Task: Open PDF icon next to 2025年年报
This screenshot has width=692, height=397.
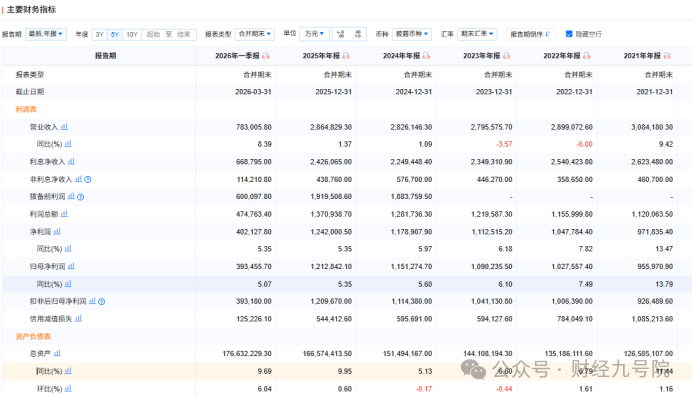Action: pyautogui.click(x=346, y=56)
